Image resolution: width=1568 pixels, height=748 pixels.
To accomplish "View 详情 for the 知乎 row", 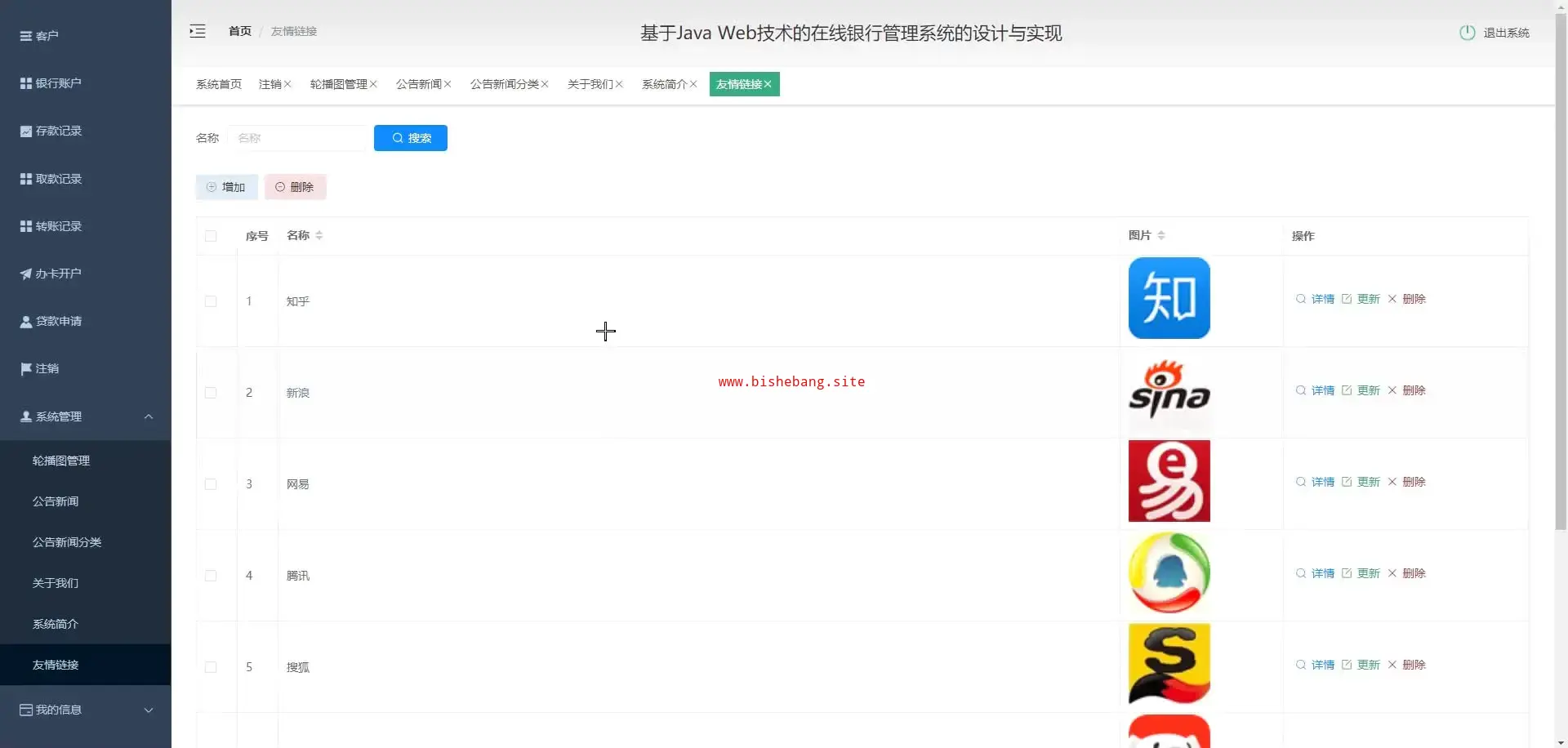I will click(x=1315, y=299).
